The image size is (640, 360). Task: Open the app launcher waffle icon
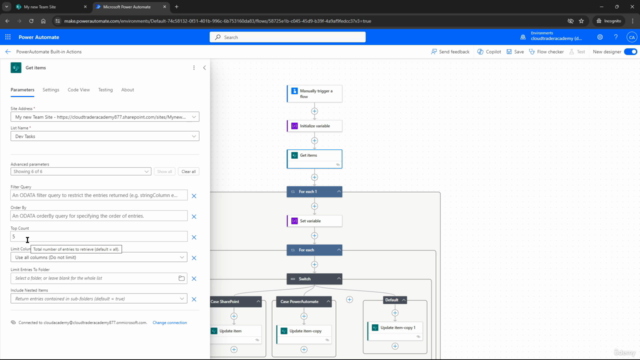click(8, 37)
